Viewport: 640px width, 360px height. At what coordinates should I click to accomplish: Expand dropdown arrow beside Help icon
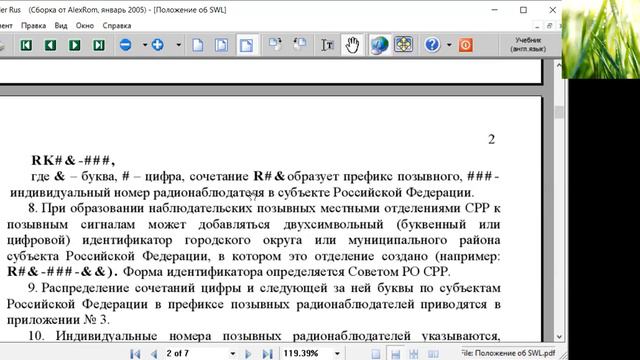449,45
